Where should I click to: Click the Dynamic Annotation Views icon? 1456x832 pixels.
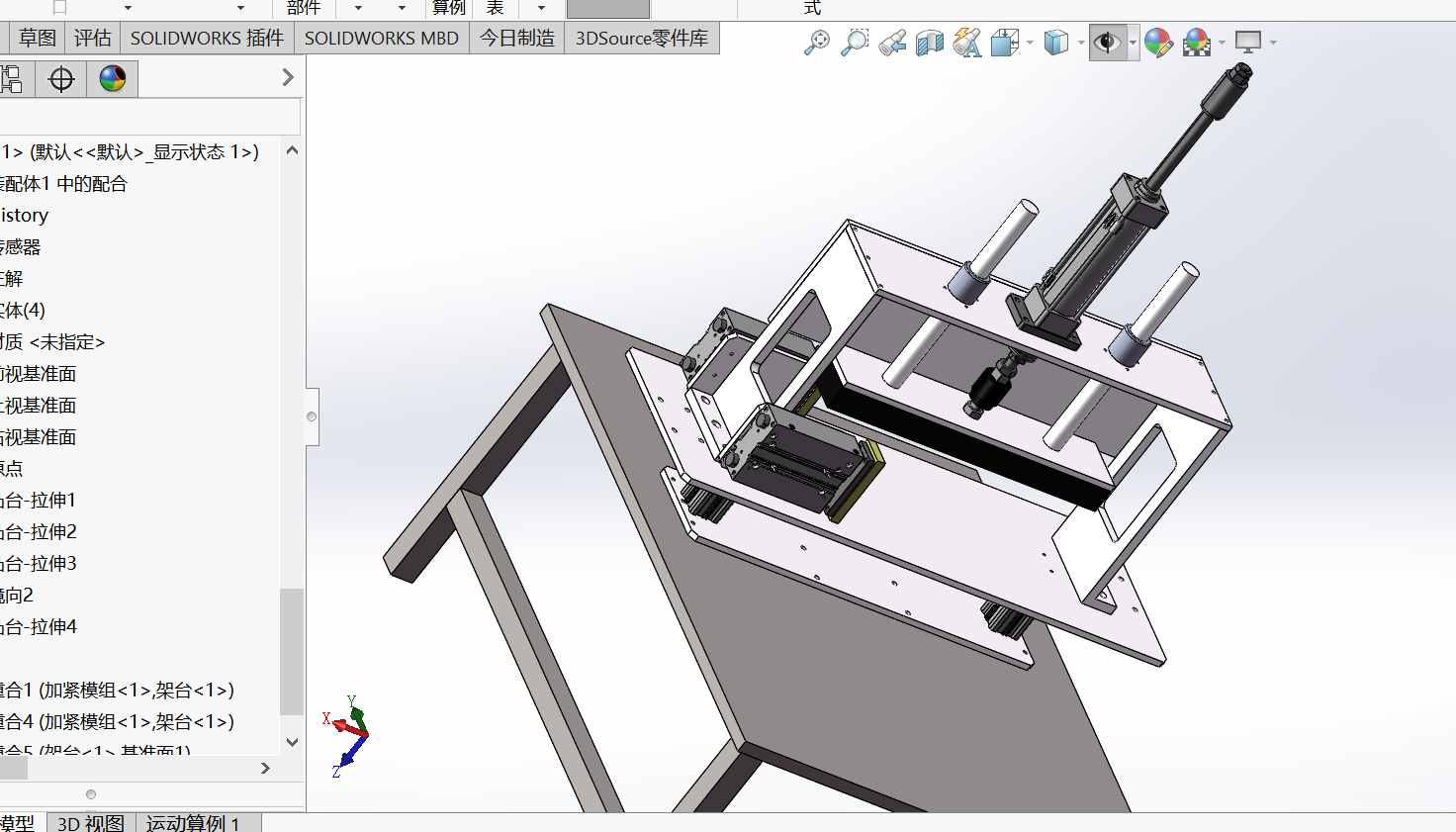(x=967, y=43)
